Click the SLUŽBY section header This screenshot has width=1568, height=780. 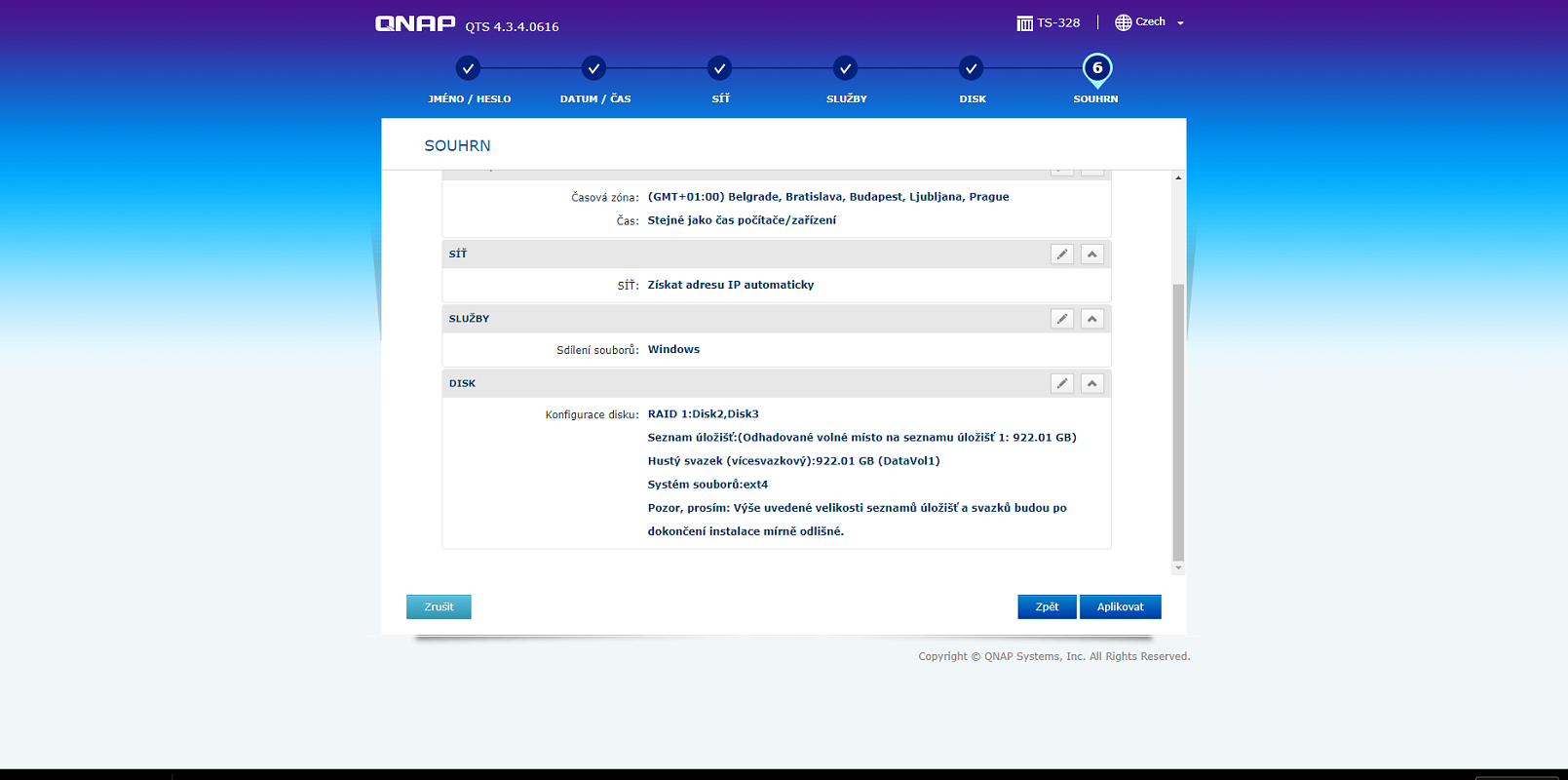(x=777, y=319)
